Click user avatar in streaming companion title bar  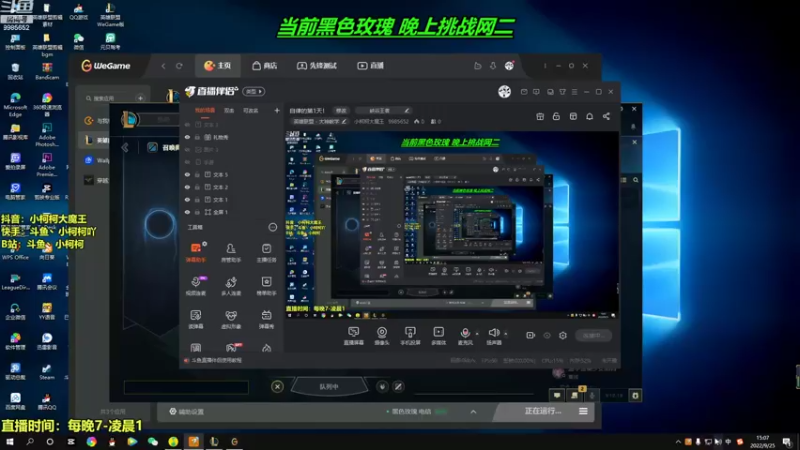pos(504,91)
